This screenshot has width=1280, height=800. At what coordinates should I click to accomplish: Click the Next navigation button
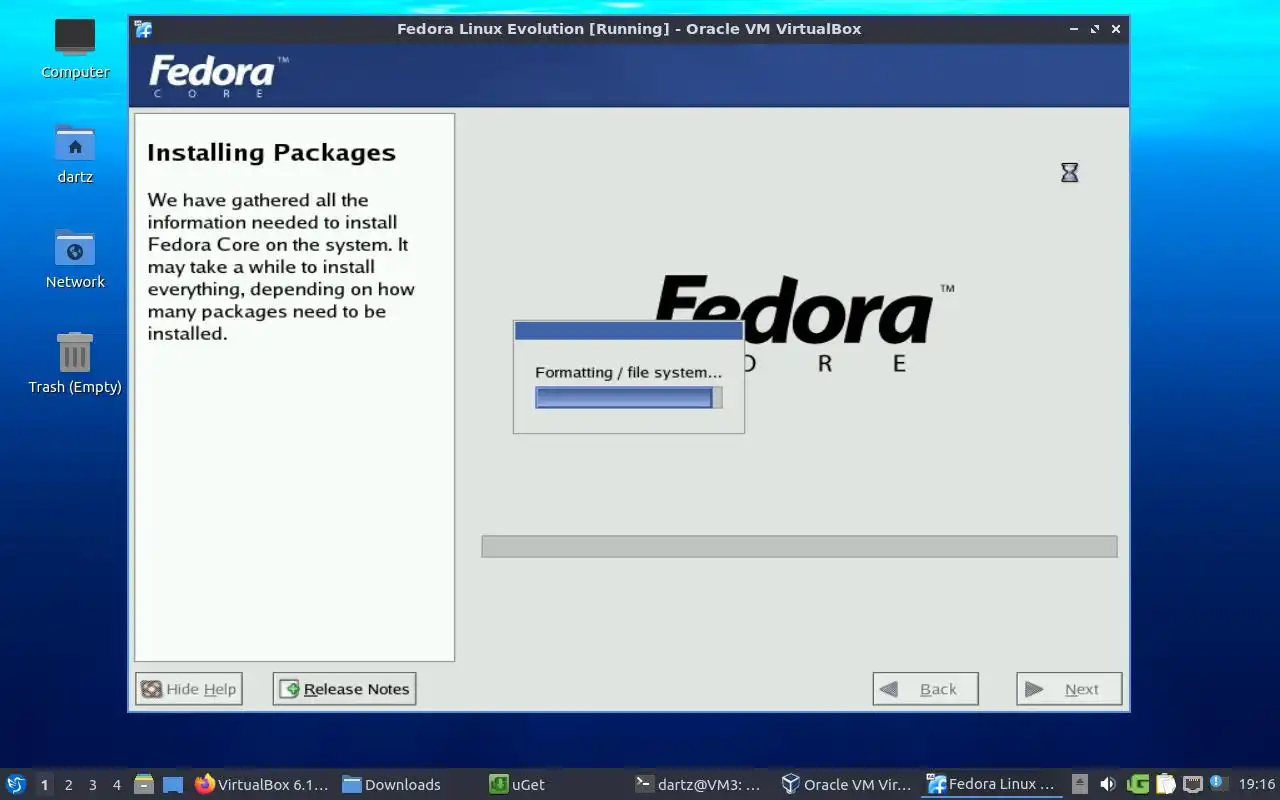pos(1069,689)
